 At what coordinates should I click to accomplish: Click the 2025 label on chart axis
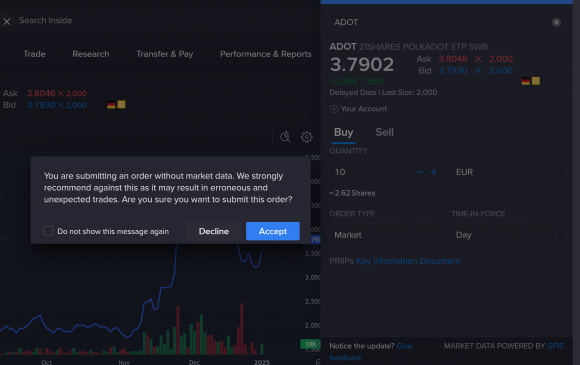[262, 362]
